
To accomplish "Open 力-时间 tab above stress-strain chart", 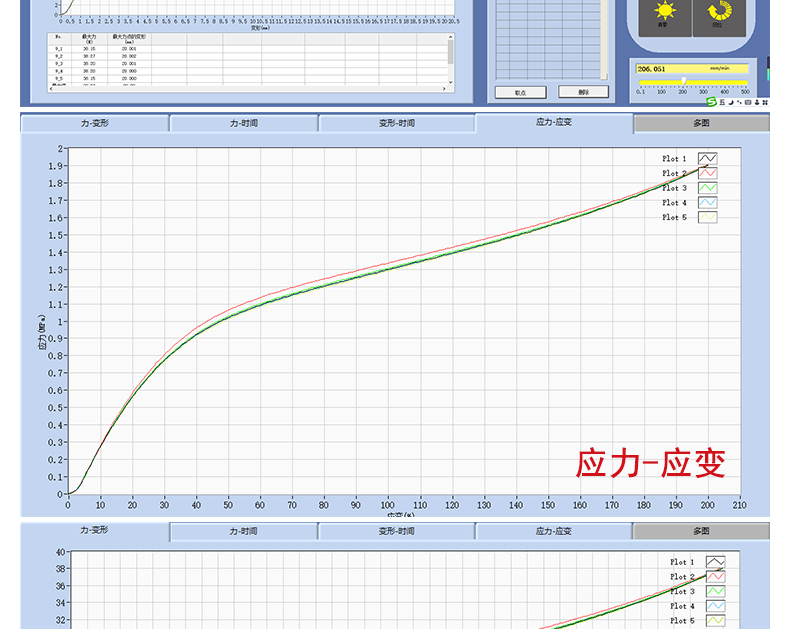I will 243,124.
